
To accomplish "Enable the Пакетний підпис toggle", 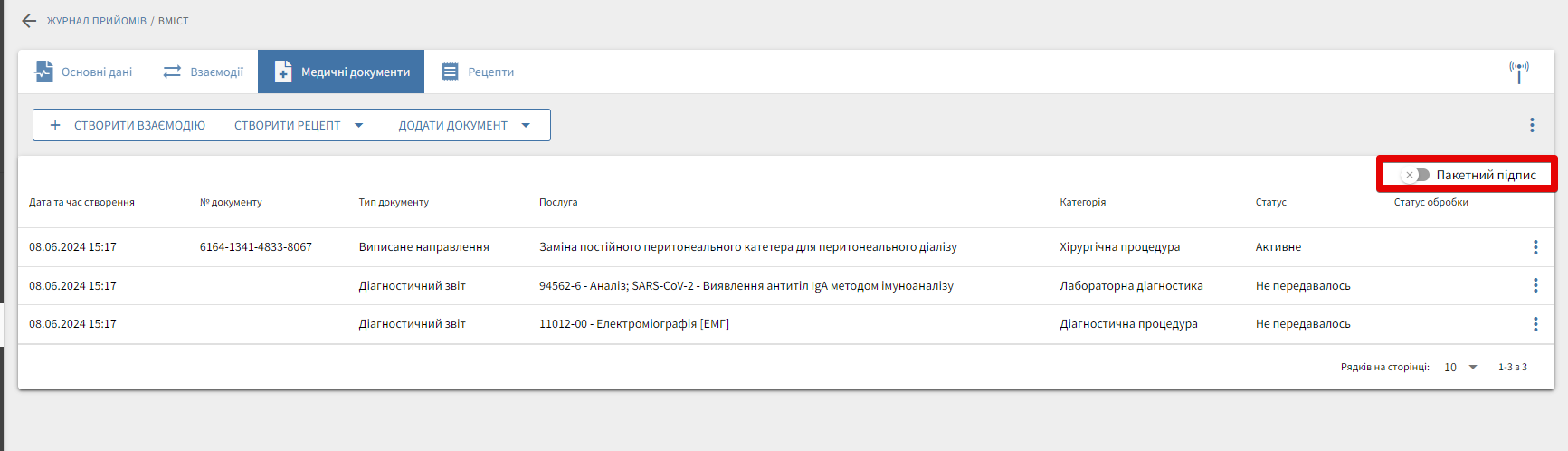I will coord(1415,175).
